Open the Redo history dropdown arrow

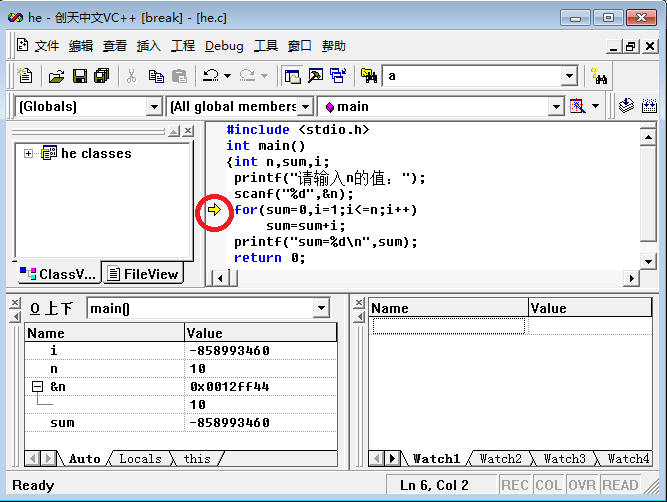tap(265, 76)
